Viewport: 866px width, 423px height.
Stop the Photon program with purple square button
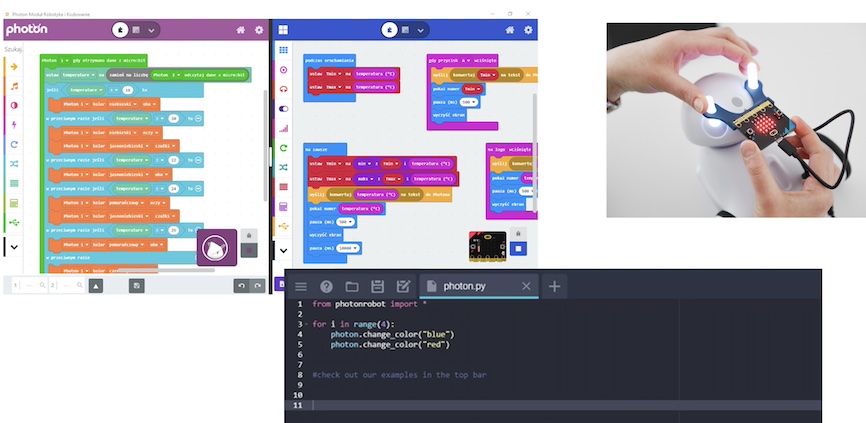[x=249, y=250]
